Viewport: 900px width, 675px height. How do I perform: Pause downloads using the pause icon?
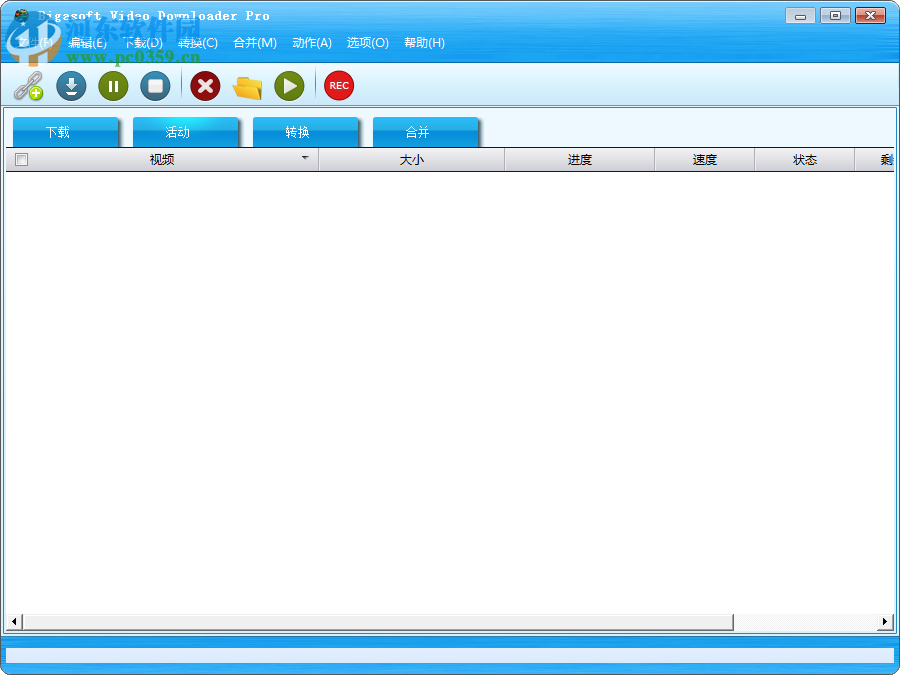point(112,86)
